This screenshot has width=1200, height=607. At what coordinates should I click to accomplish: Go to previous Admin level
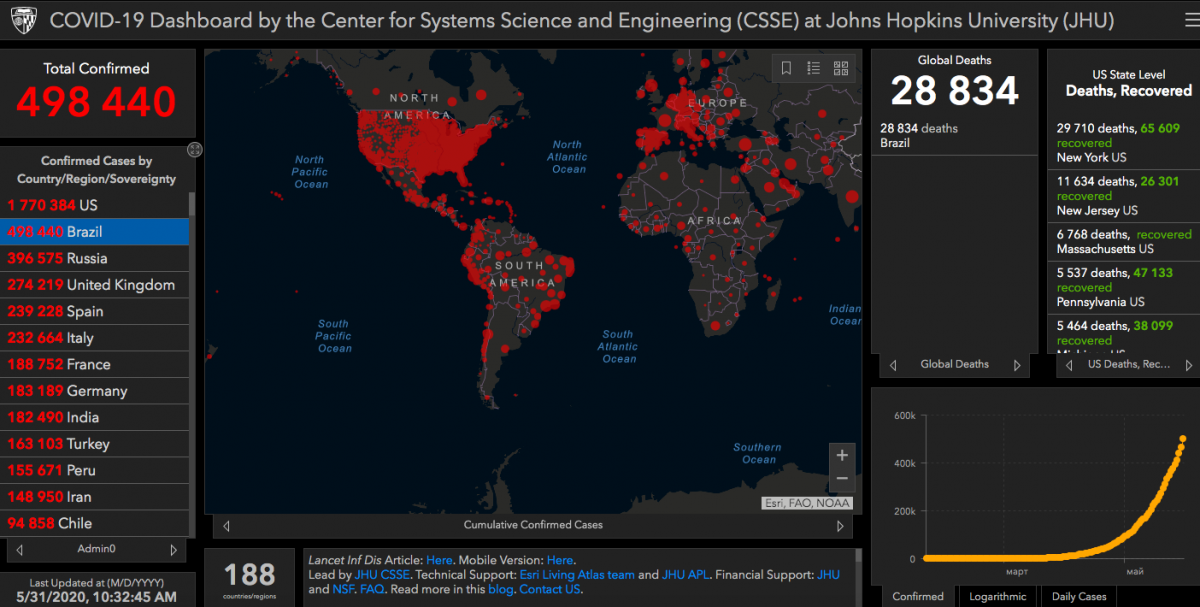coord(20,550)
